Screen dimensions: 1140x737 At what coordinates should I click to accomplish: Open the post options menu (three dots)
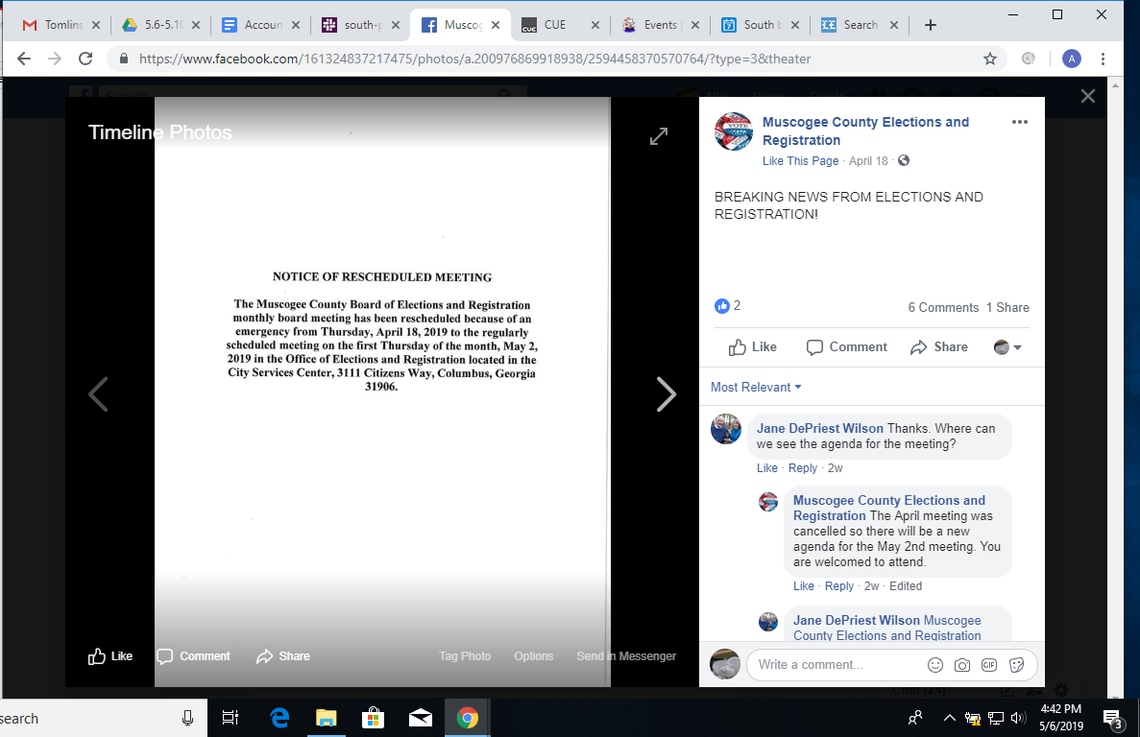point(1019,121)
